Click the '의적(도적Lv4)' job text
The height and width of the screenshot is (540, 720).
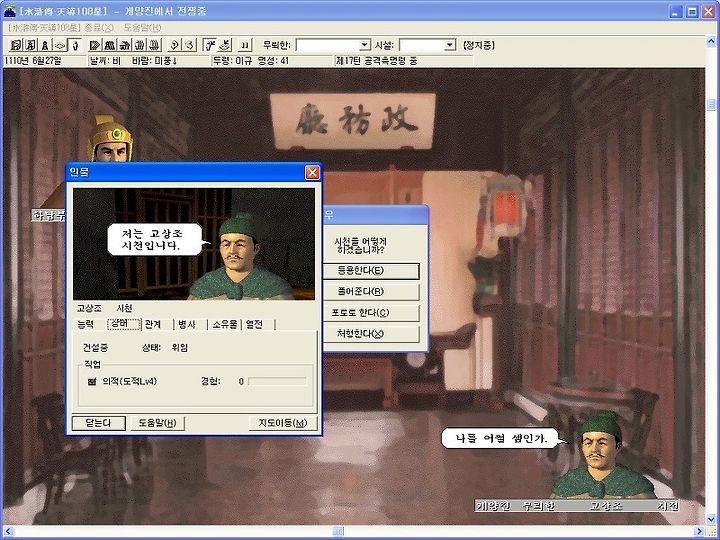(129, 381)
